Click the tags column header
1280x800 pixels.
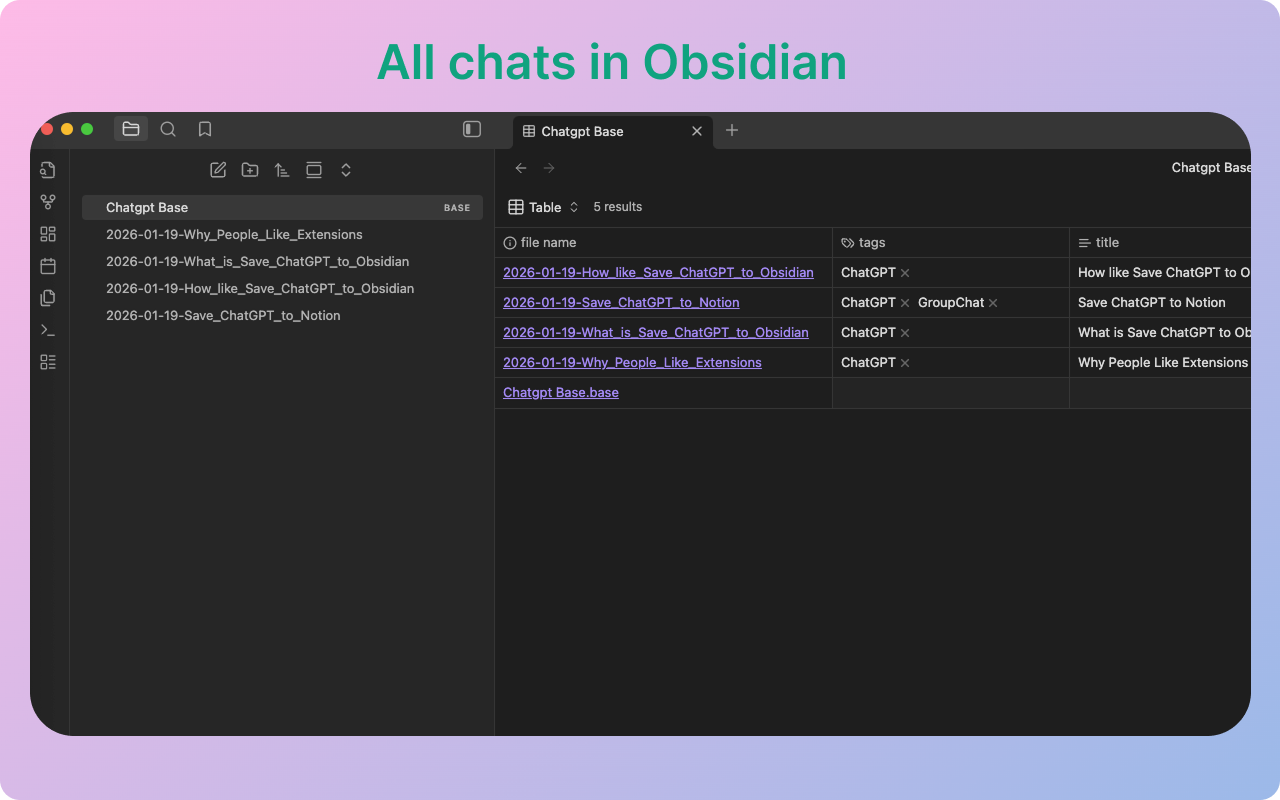[951, 243]
